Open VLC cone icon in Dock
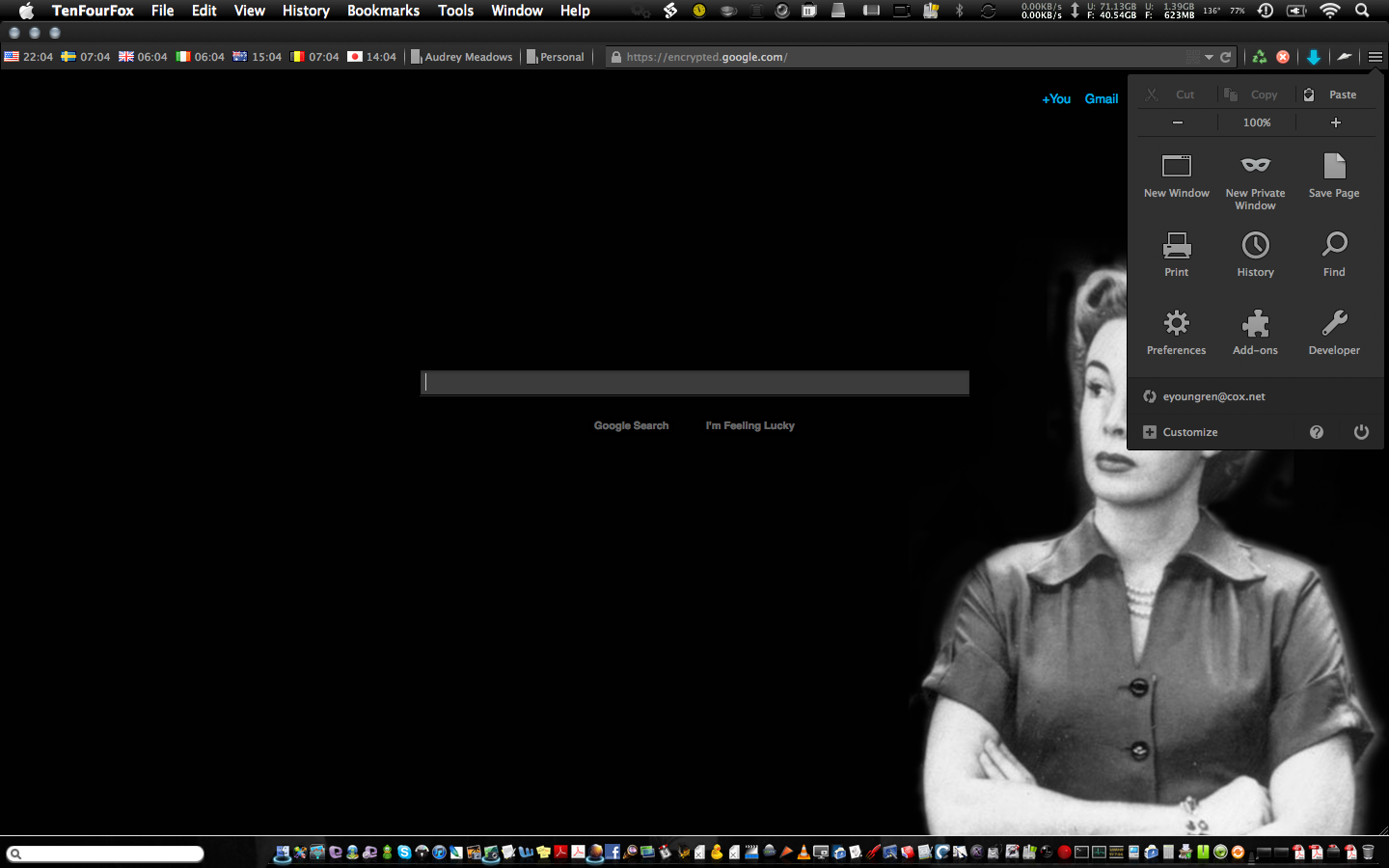 802,853
